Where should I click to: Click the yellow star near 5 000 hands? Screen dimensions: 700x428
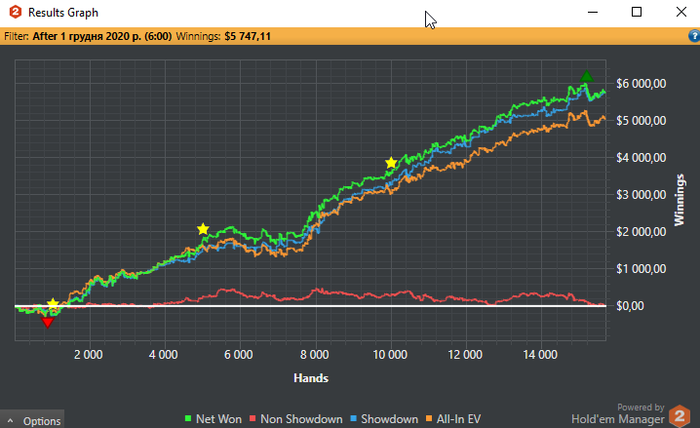[x=203, y=229]
